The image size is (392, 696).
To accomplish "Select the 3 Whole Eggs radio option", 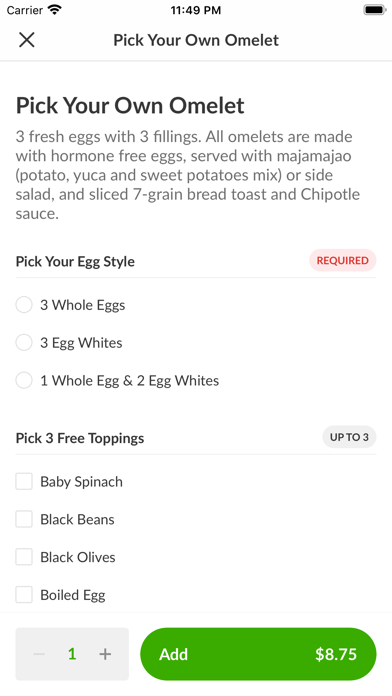I will click(x=24, y=305).
